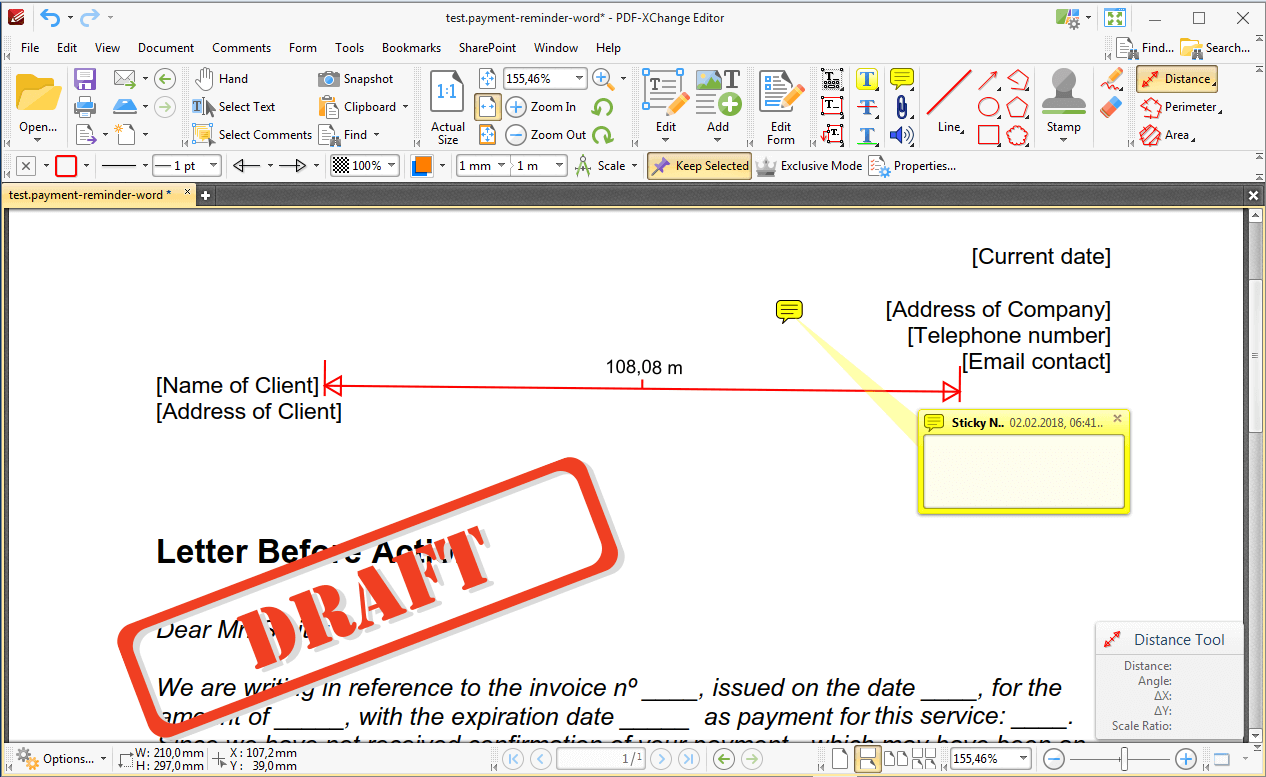Activate the Distance measuring tool
This screenshot has width=1266, height=777.
[x=1177, y=79]
